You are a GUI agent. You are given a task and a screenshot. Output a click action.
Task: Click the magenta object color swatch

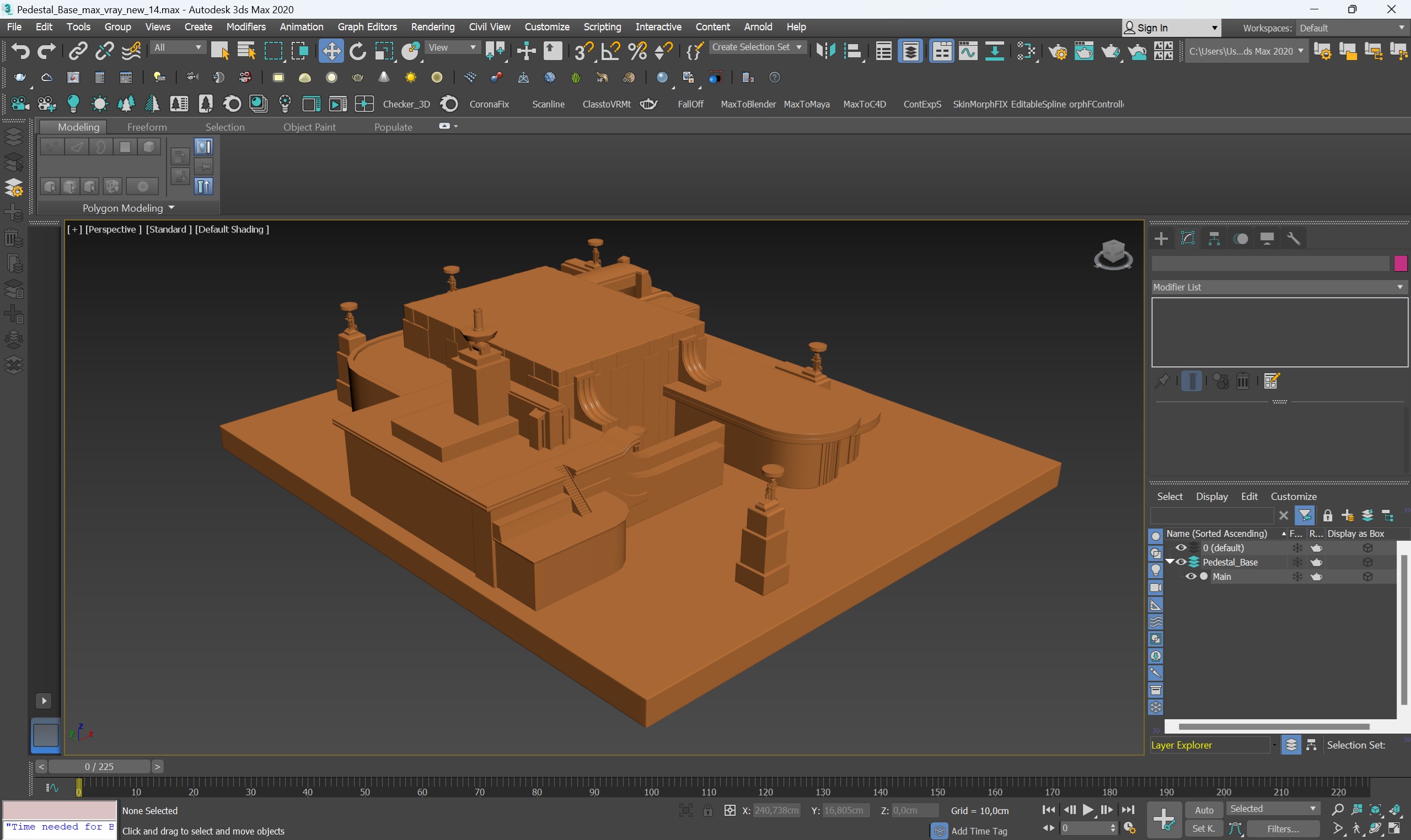[x=1400, y=264]
